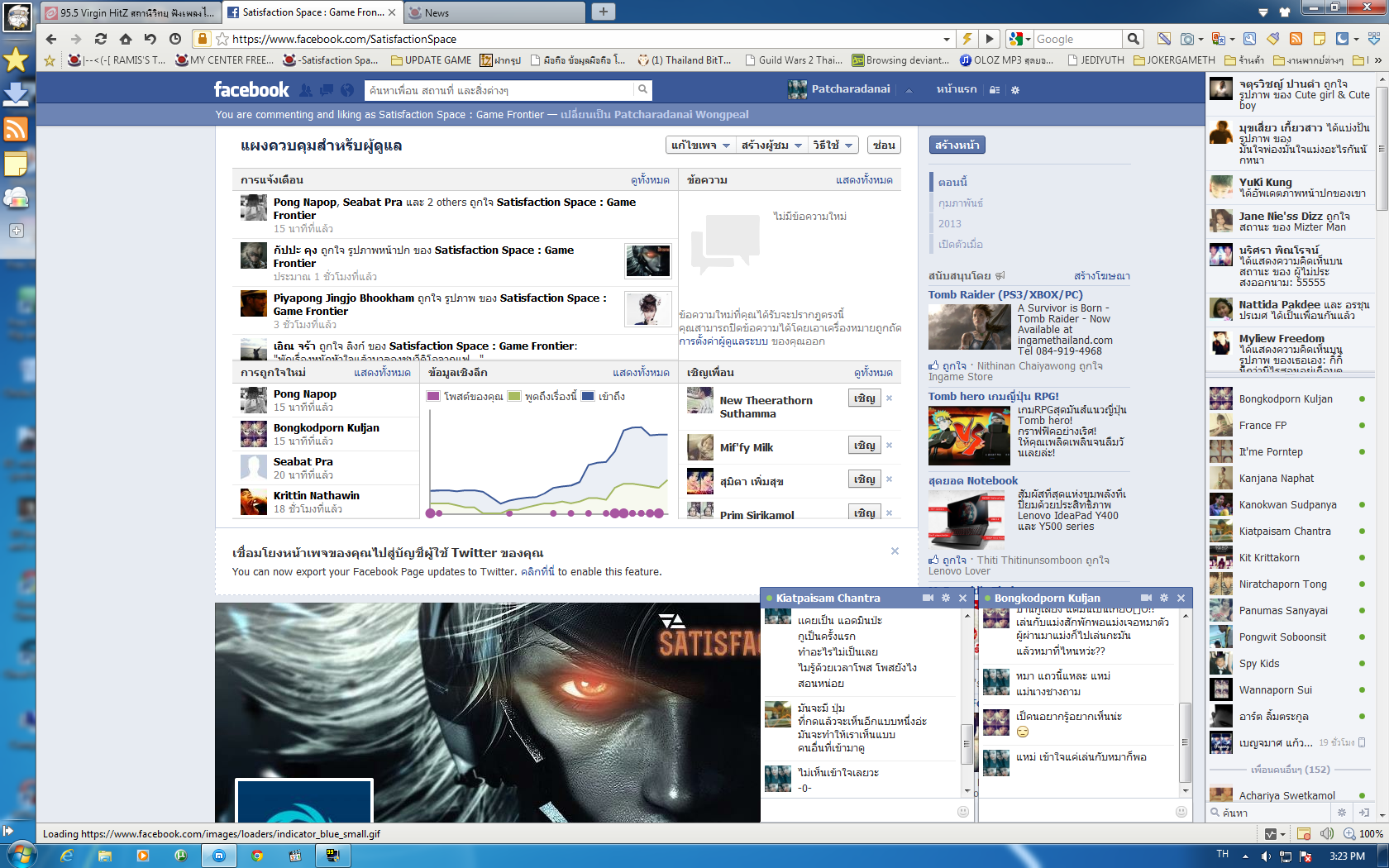The width and height of the screenshot is (1389, 868).
Task: Click the Facebook search input field
Action: (x=500, y=89)
